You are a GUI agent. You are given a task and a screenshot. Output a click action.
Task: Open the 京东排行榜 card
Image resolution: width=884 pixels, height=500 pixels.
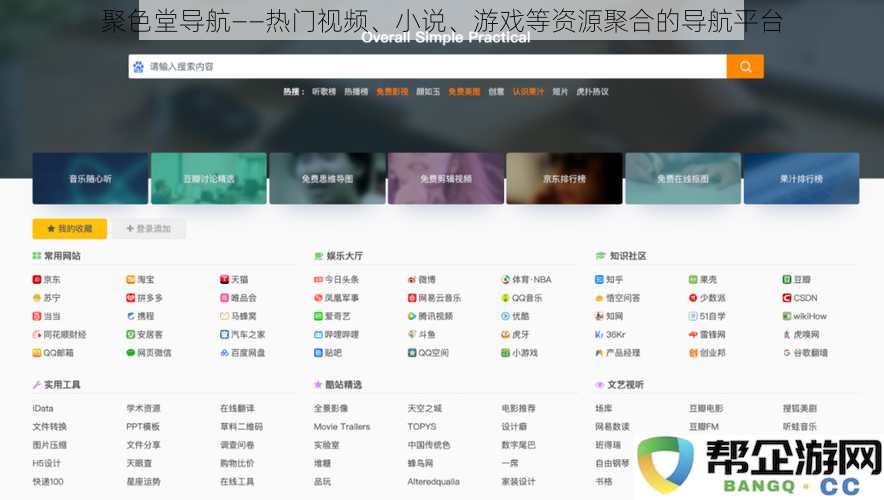point(564,179)
